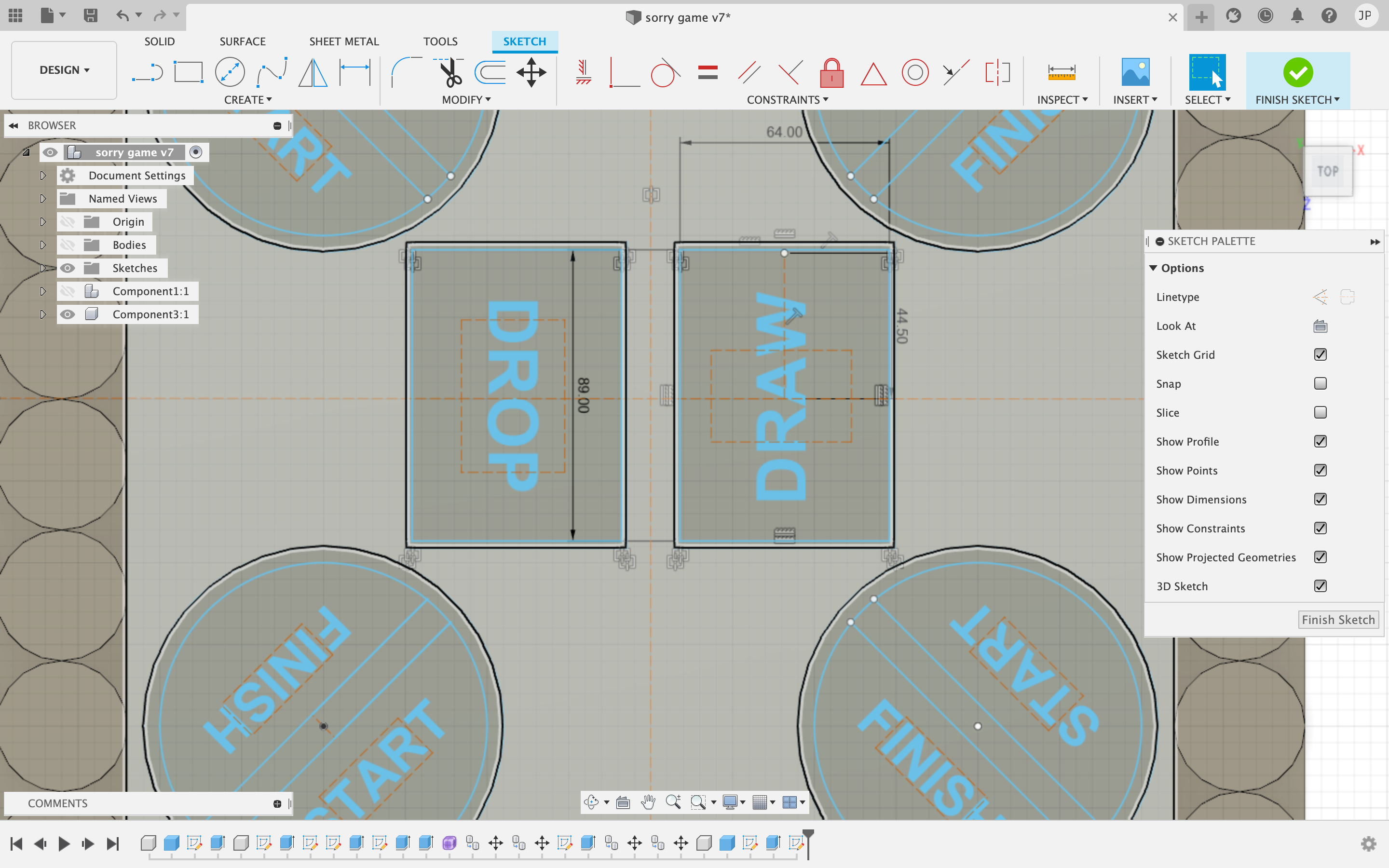Open the MODIFY dropdown menu
The image size is (1389, 868).
click(466, 100)
